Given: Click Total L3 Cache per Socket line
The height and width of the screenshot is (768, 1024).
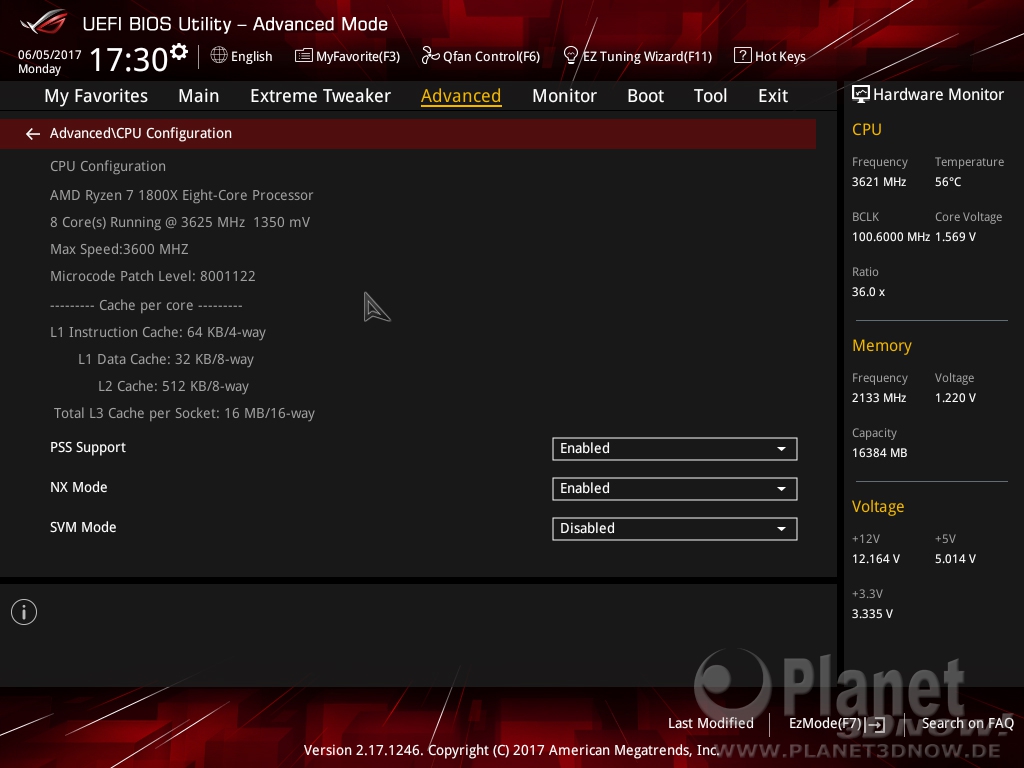Looking at the screenshot, I should [184, 413].
